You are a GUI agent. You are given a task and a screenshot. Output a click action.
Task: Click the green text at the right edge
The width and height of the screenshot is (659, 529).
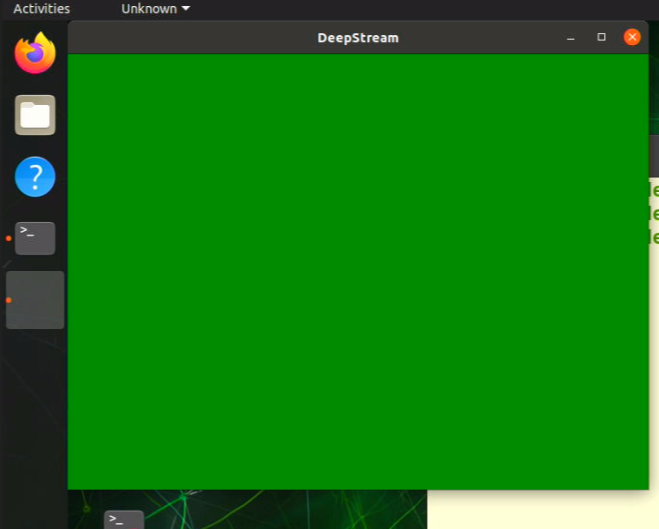pos(654,213)
